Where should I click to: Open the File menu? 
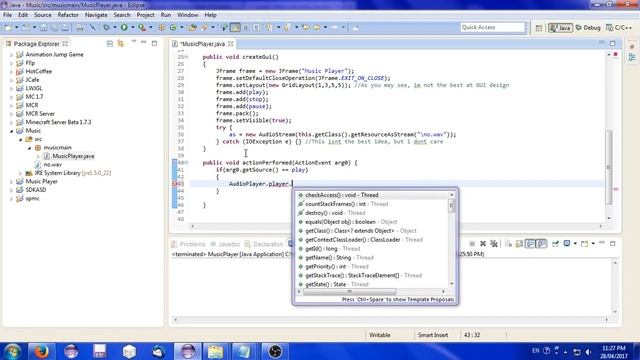click(7, 15)
